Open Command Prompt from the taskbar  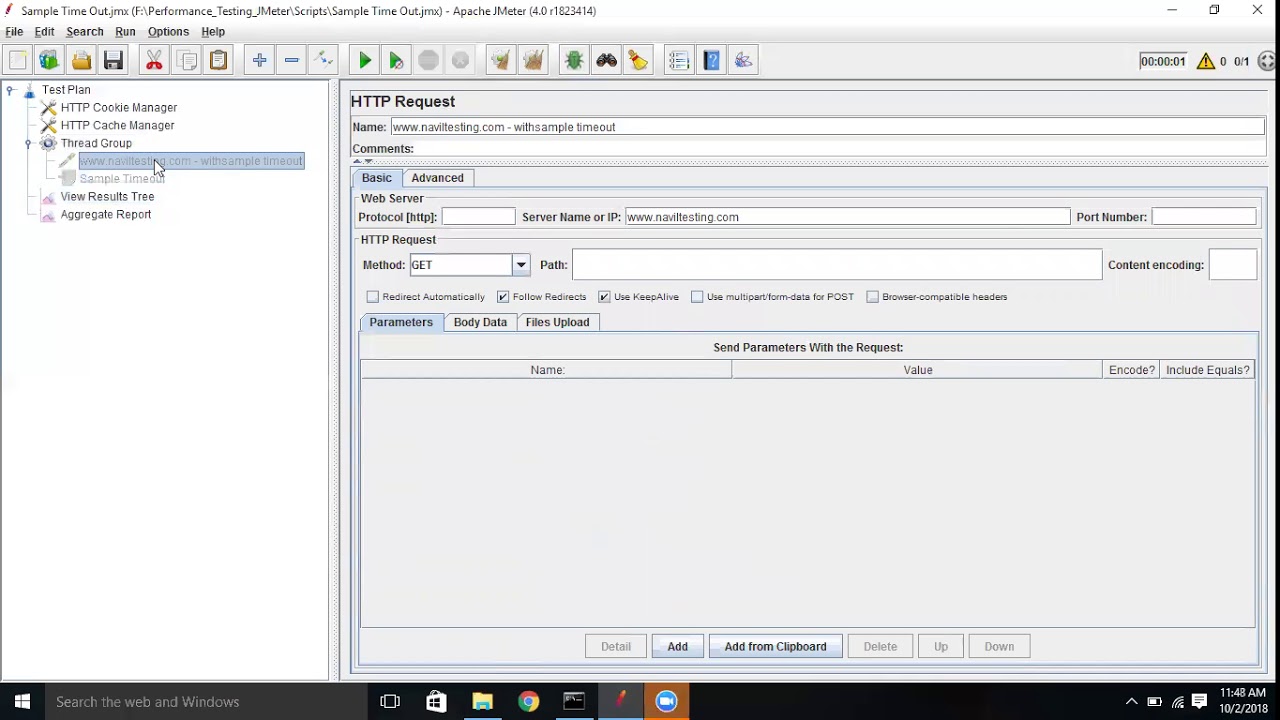click(x=574, y=702)
